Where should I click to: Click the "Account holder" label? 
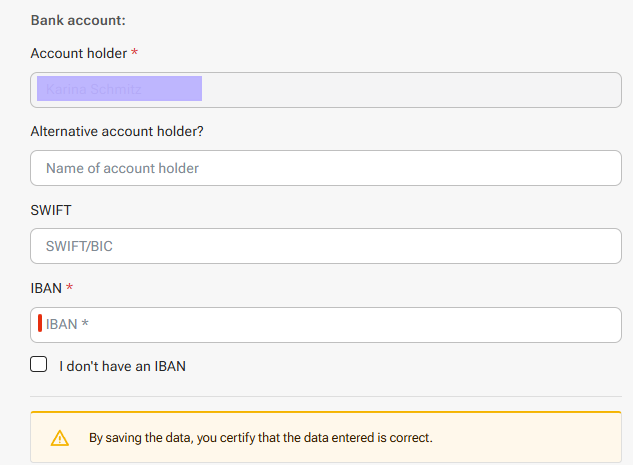click(79, 53)
